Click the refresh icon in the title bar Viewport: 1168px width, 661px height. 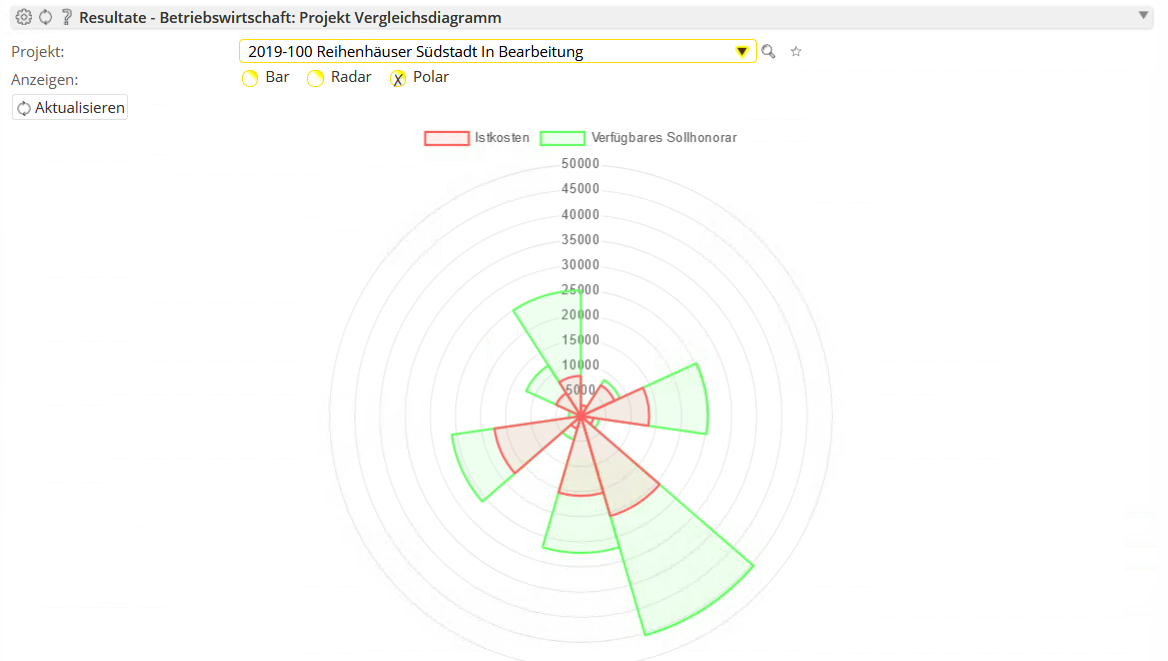point(44,16)
